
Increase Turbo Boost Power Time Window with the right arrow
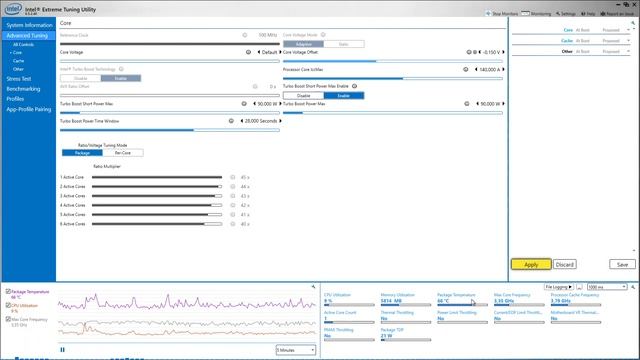280,121
